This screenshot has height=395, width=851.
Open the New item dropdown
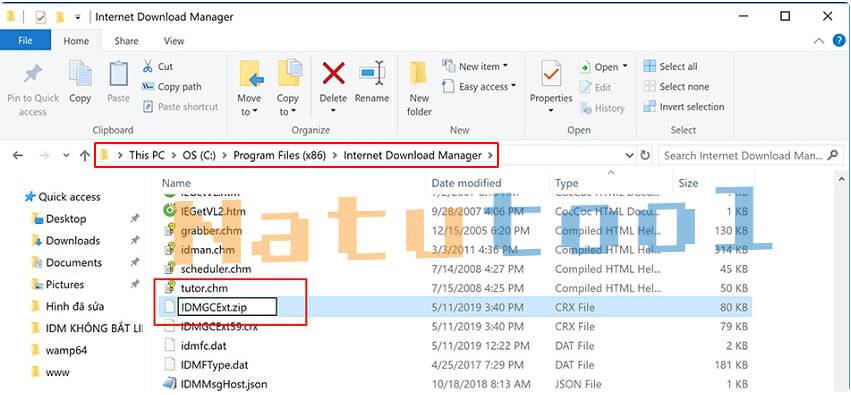pos(475,67)
